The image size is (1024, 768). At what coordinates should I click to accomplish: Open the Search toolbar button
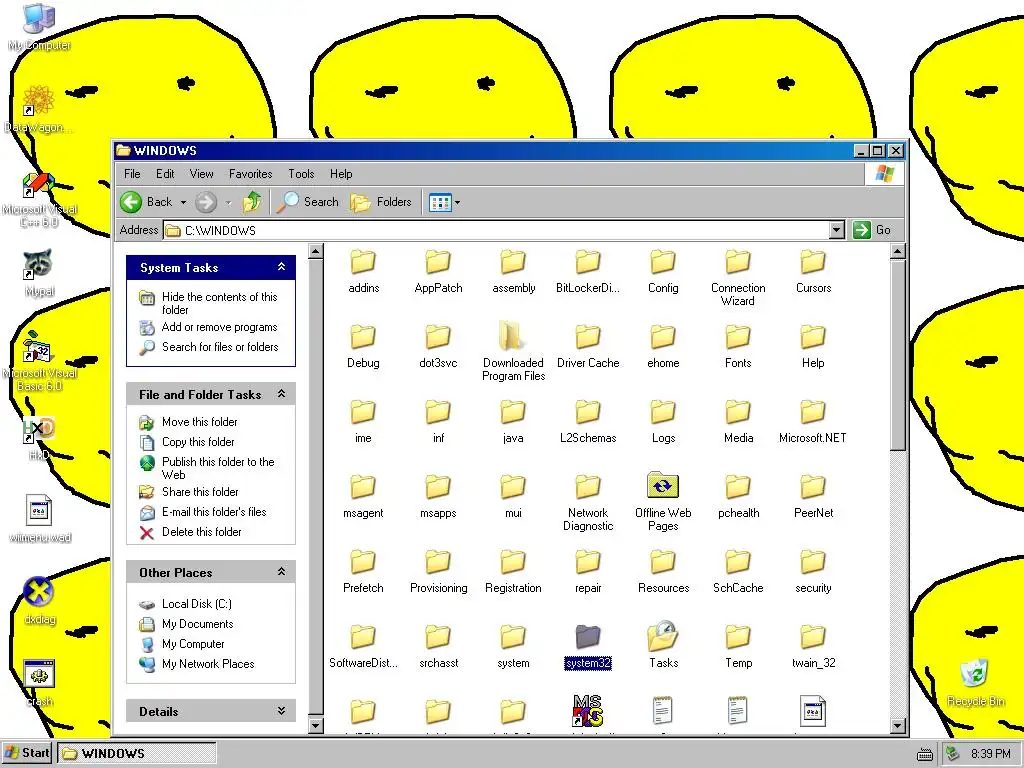point(307,202)
